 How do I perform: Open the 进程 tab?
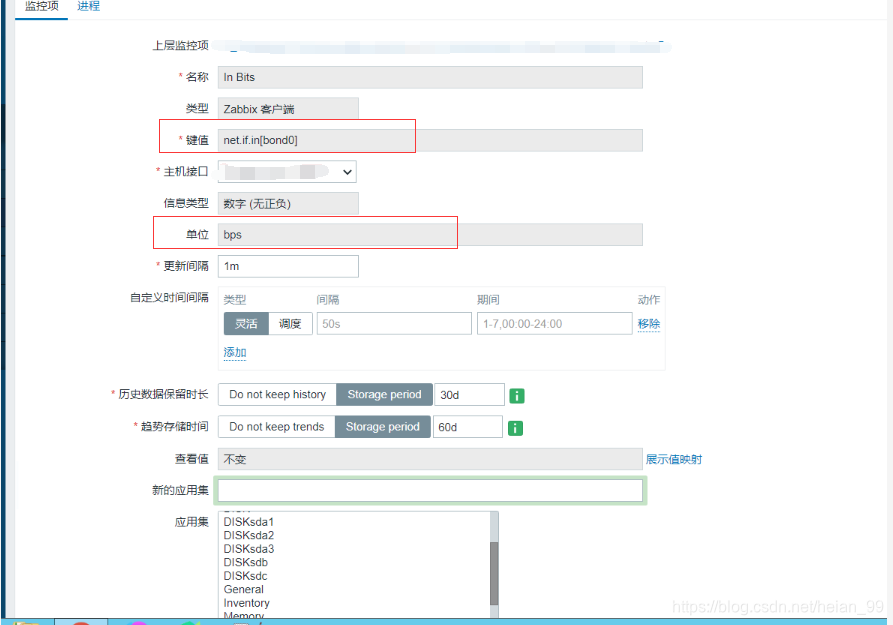click(x=88, y=6)
